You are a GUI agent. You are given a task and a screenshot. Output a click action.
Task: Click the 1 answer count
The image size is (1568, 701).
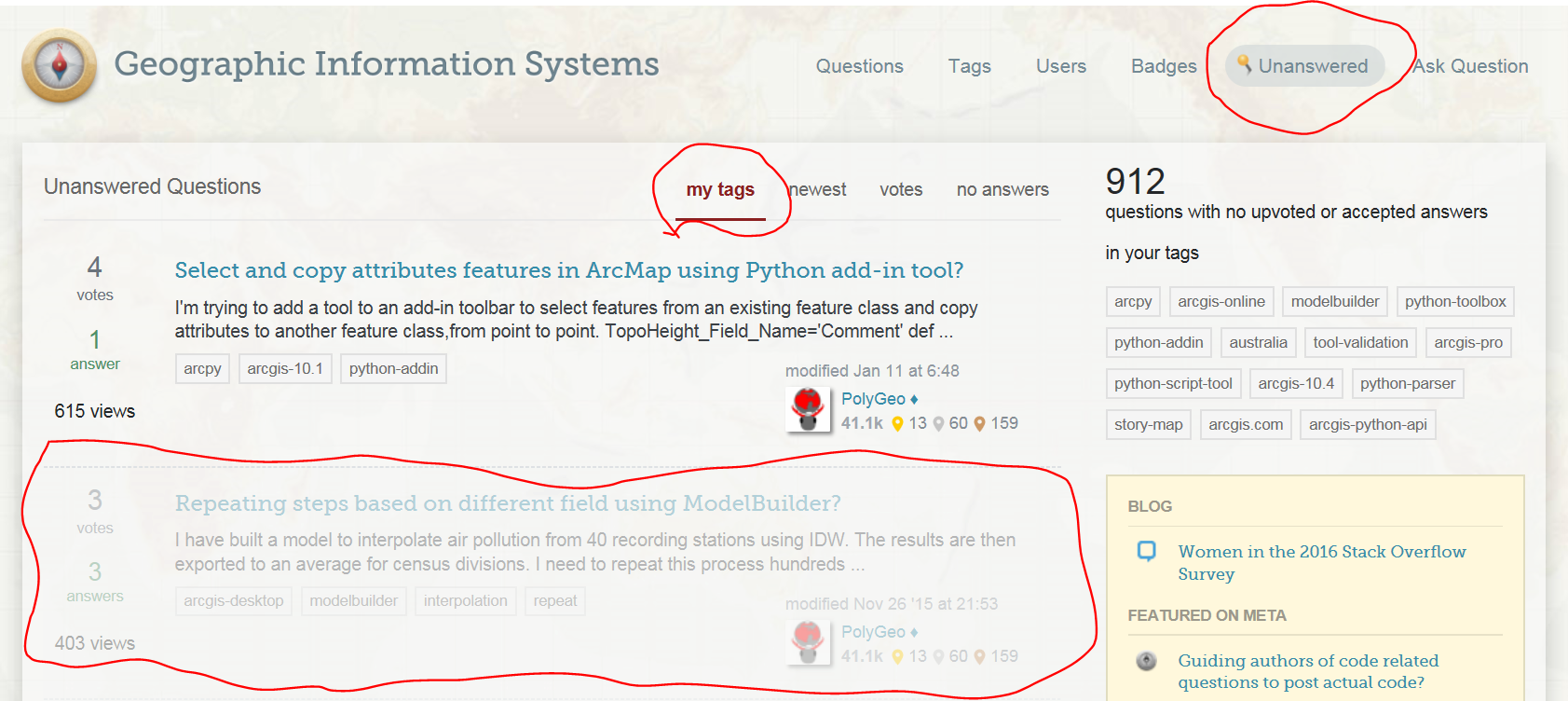pyautogui.click(x=95, y=350)
